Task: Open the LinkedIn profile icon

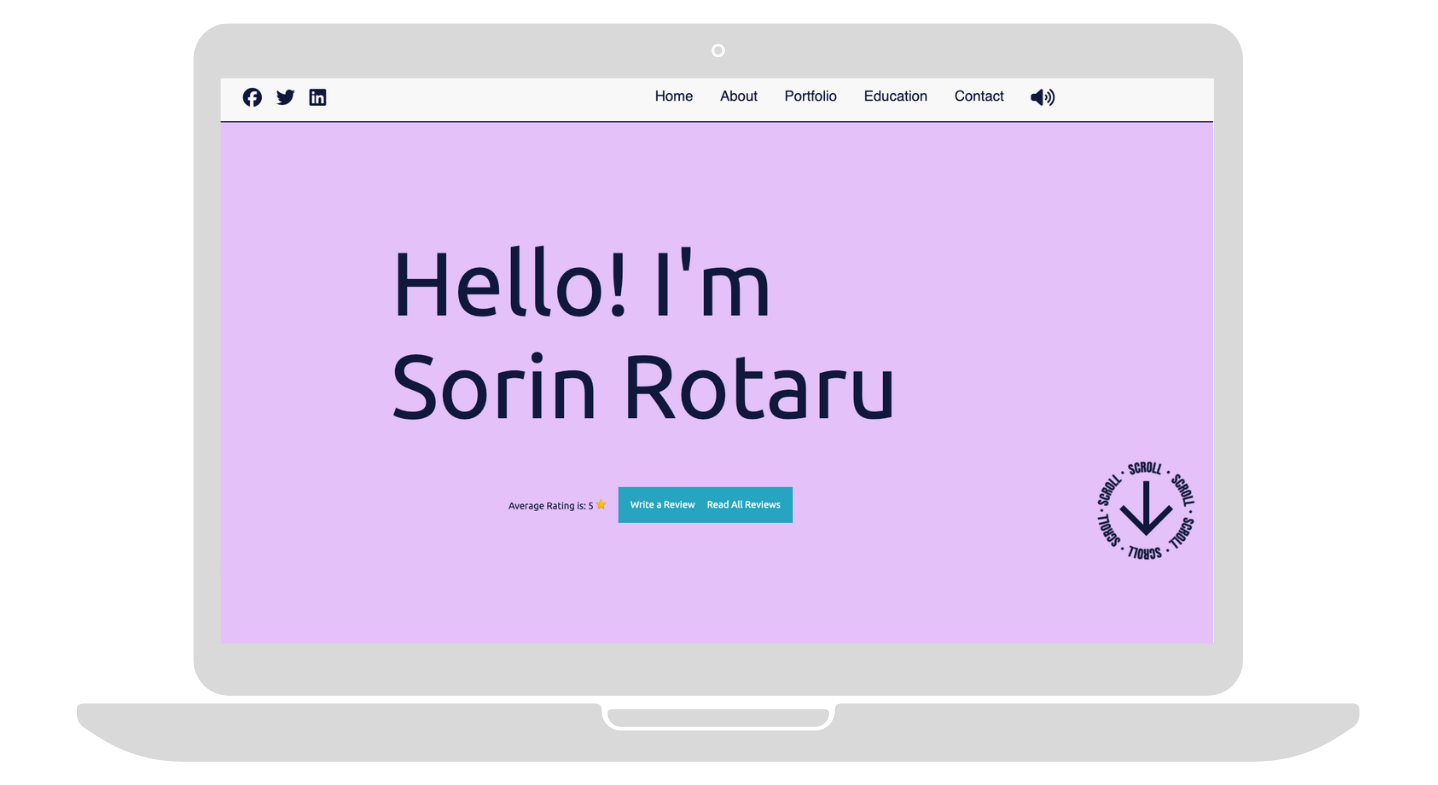Action: (318, 97)
